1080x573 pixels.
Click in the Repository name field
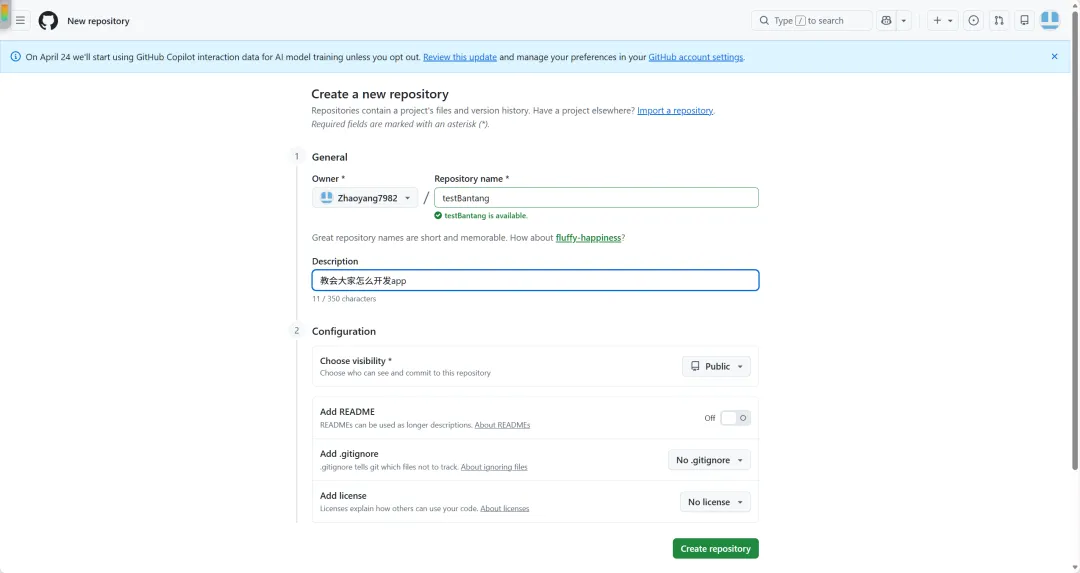(x=596, y=198)
